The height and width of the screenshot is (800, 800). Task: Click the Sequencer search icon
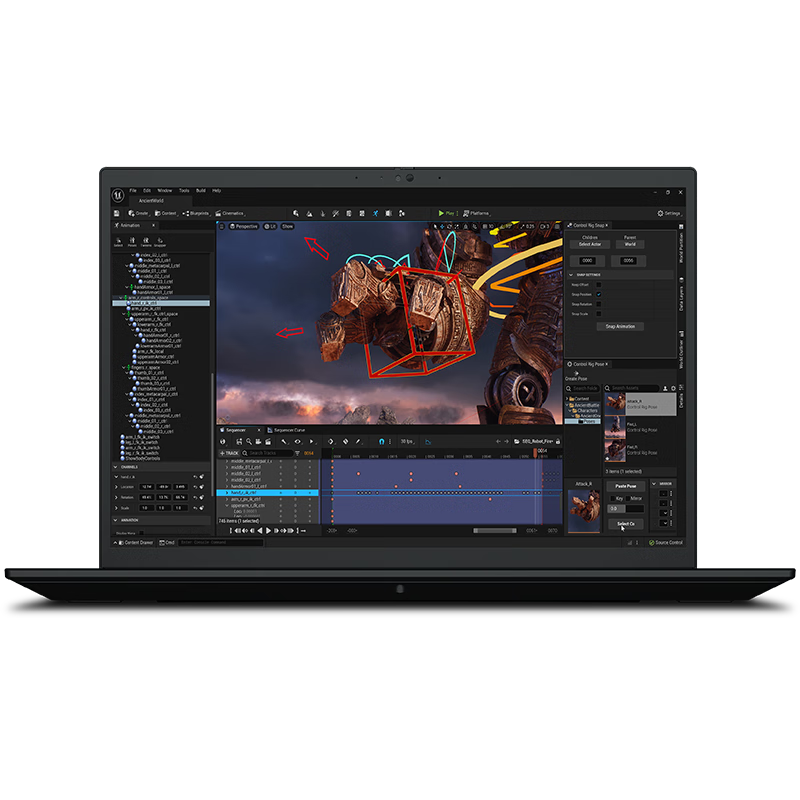click(249, 442)
